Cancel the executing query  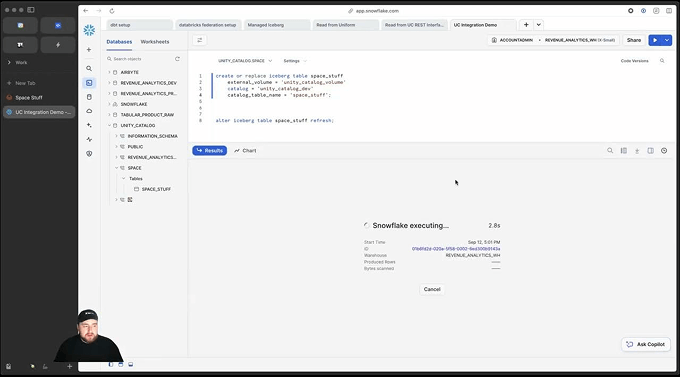pos(432,289)
